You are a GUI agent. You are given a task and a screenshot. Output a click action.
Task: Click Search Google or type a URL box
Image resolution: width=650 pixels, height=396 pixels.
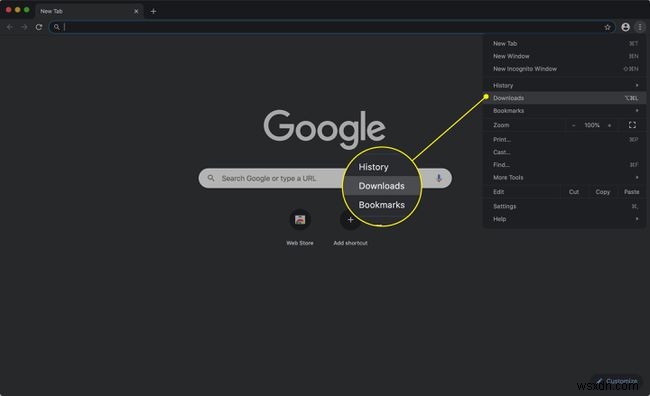pos(325,178)
